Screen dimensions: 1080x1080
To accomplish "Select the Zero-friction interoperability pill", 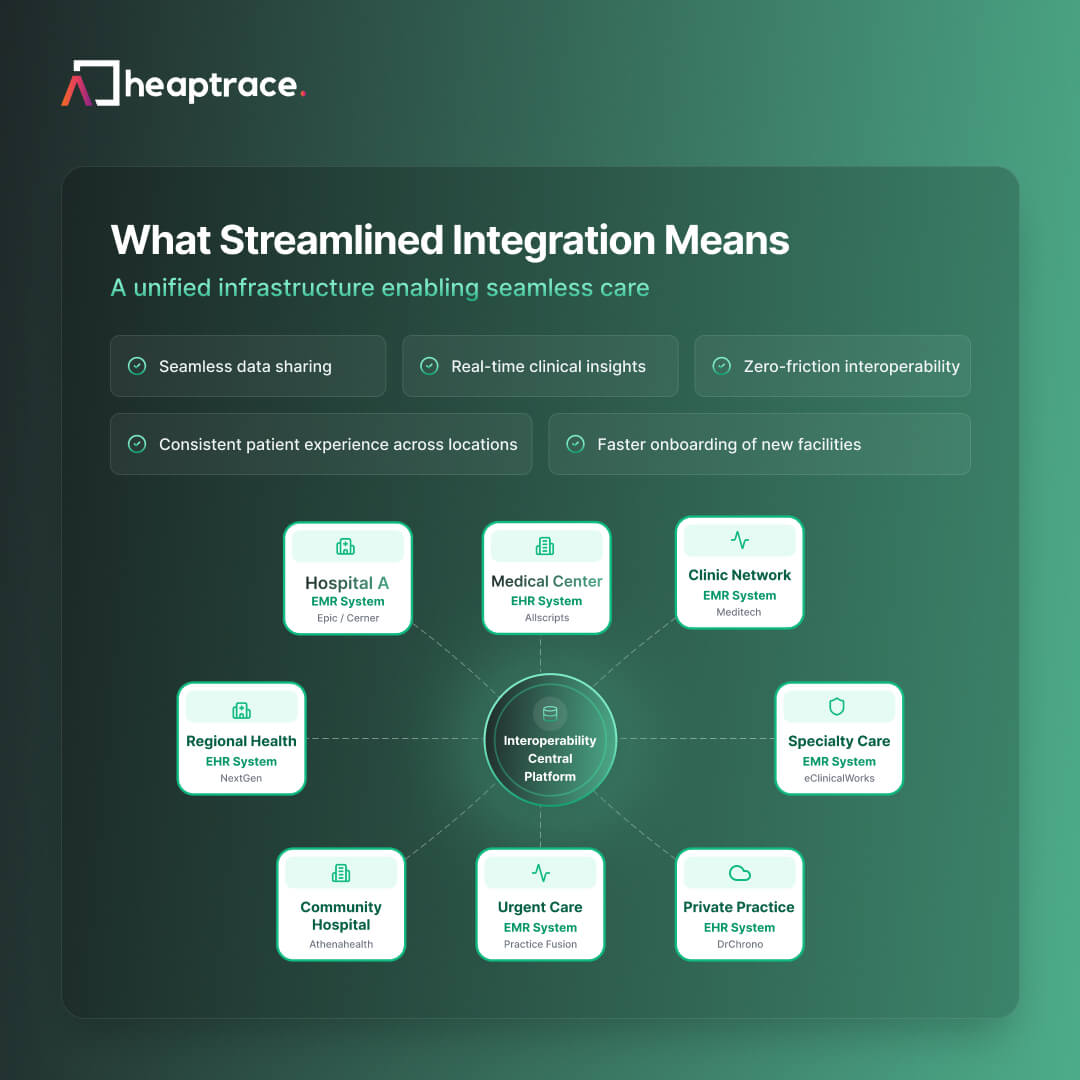I will point(833,366).
